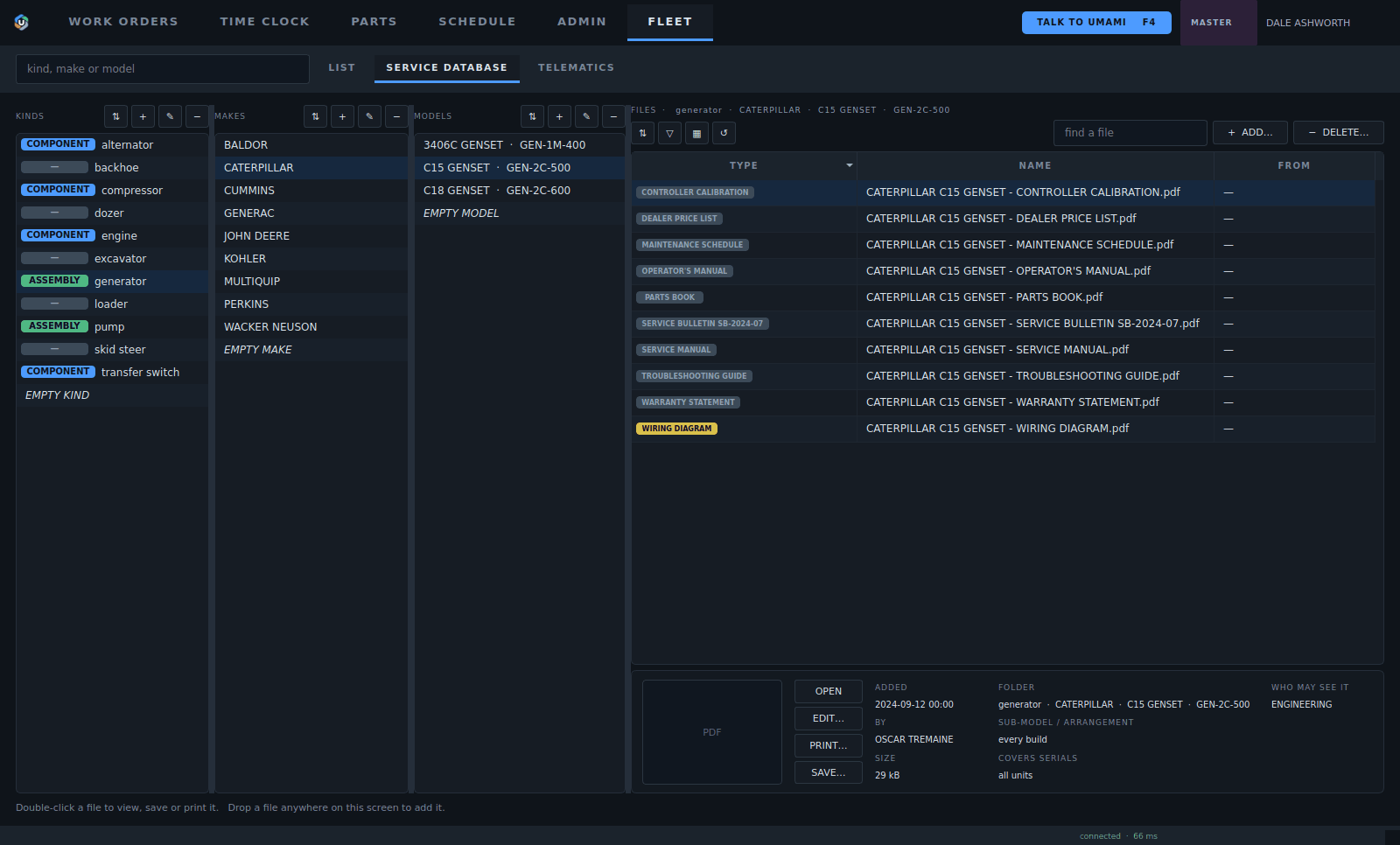Click the files sort icon
Screen dimensions: 1400x845
pyautogui.click(x=642, y=133)
